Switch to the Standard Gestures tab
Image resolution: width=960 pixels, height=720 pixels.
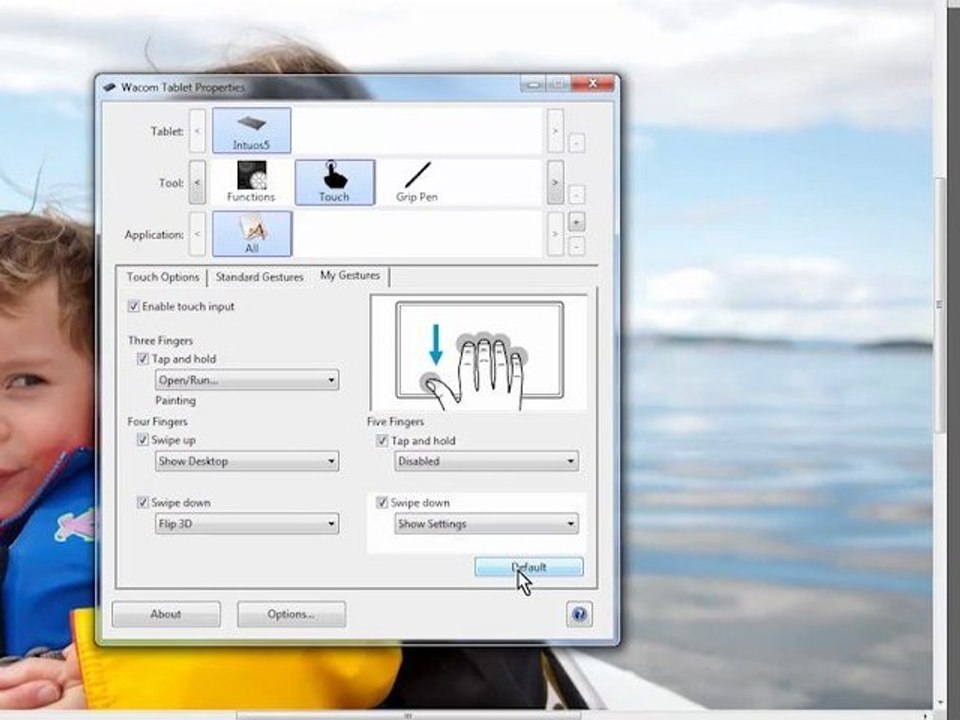[x=260, y=277]
